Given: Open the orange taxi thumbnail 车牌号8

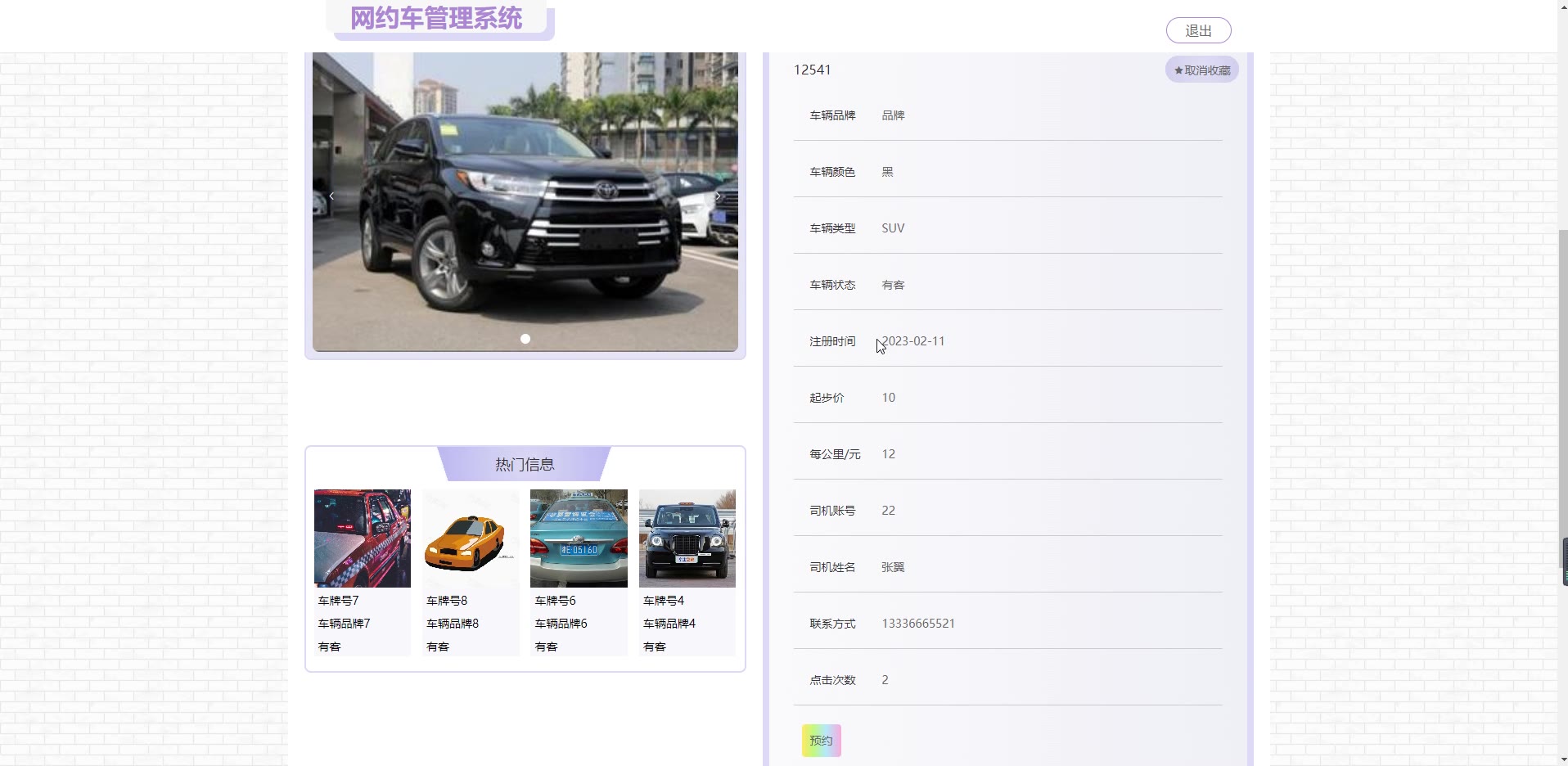Looking at the screenshot, I should (471, 538).
